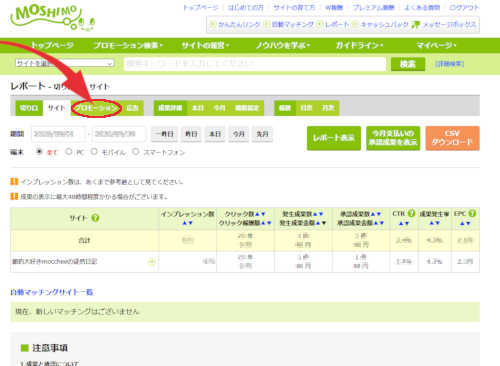Open マイページ menu in green nav

[x=436, y=45]
